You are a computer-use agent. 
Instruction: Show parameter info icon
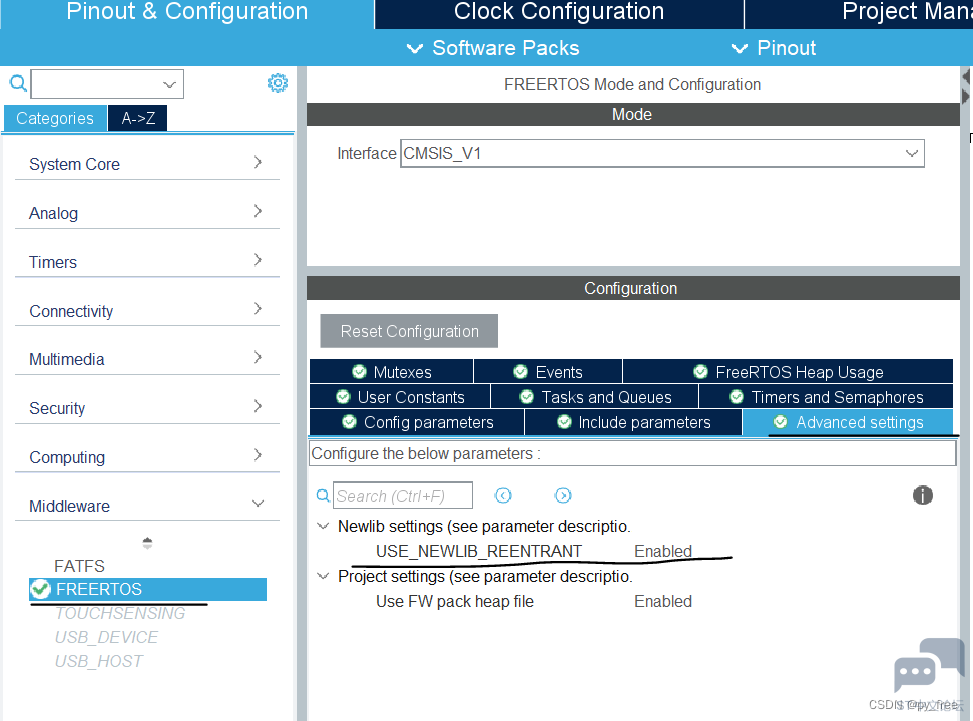click(x=923, y=495)
